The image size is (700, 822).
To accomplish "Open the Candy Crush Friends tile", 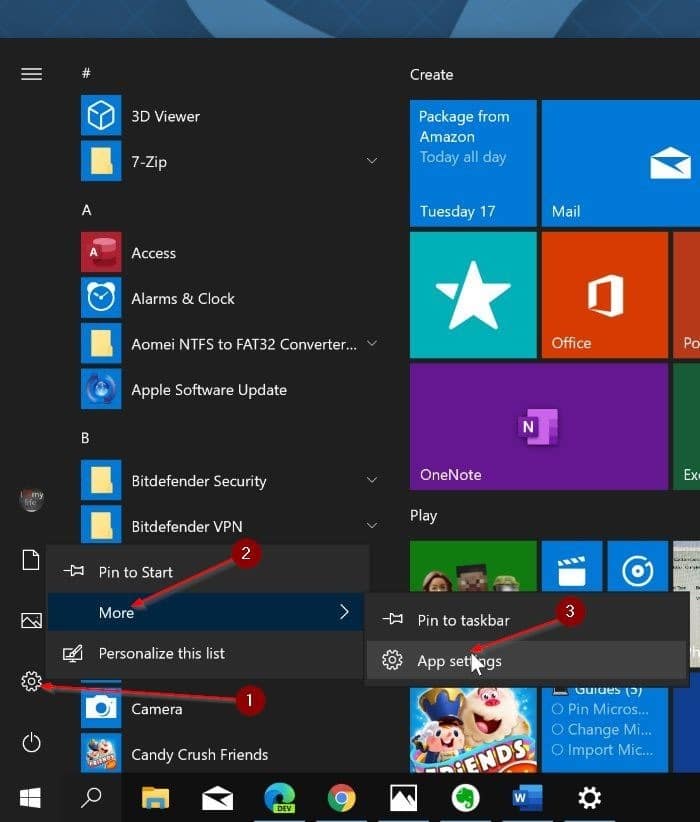I will (x=473, y=730).
